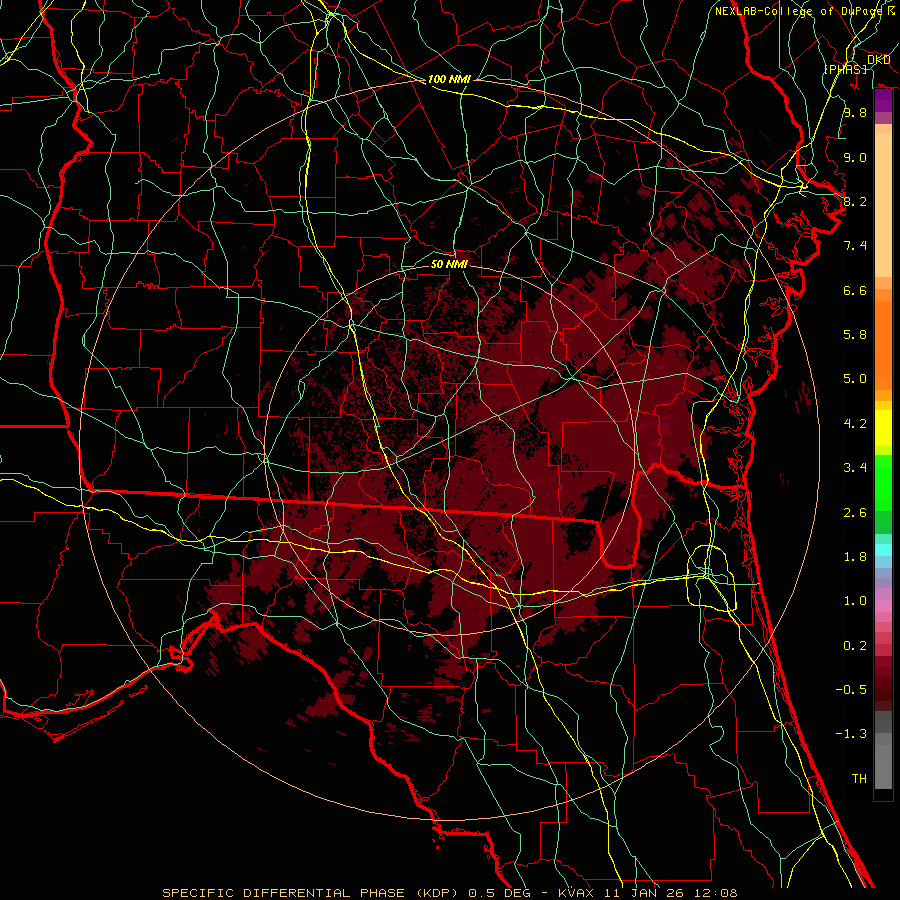The height and width of the screenshot is (900, 900).
Task: Pick the cyan swatch on the color scale
Action: (883, 549)
